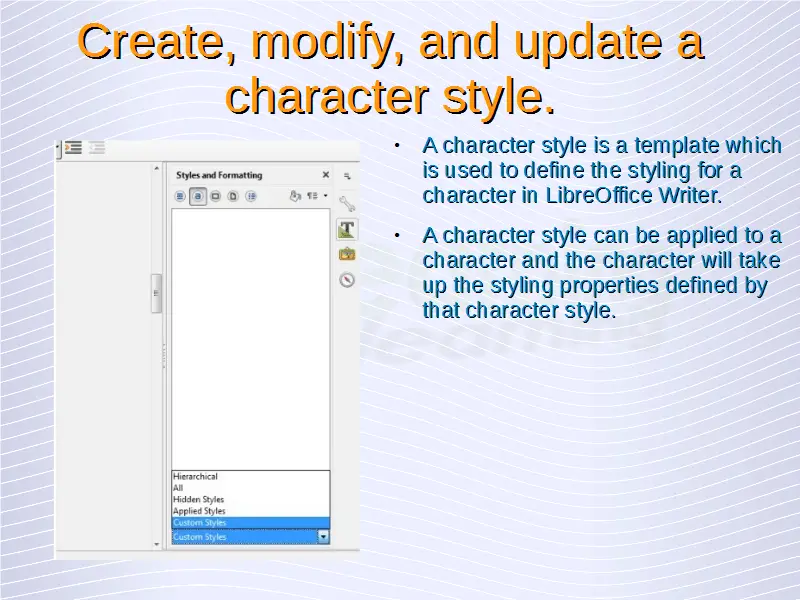
Task: Close the Styles and Formatting panel
Action: pyautogui.click(x=325, y=174)
